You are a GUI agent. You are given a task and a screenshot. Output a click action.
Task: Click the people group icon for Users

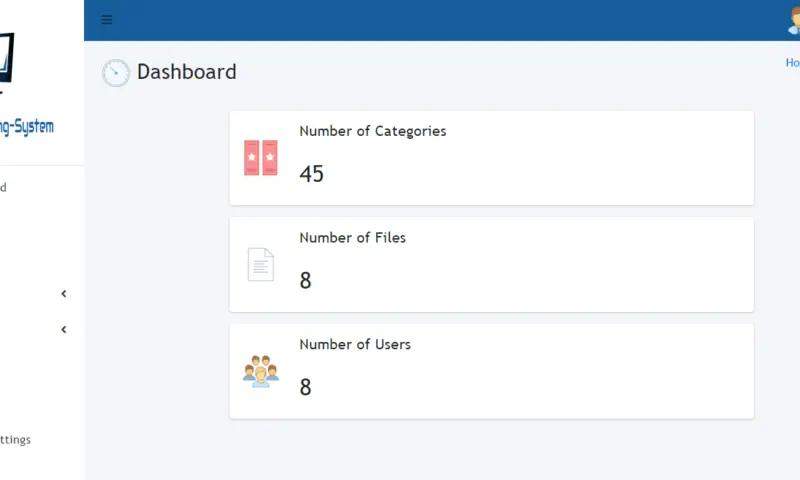(260, 370)
